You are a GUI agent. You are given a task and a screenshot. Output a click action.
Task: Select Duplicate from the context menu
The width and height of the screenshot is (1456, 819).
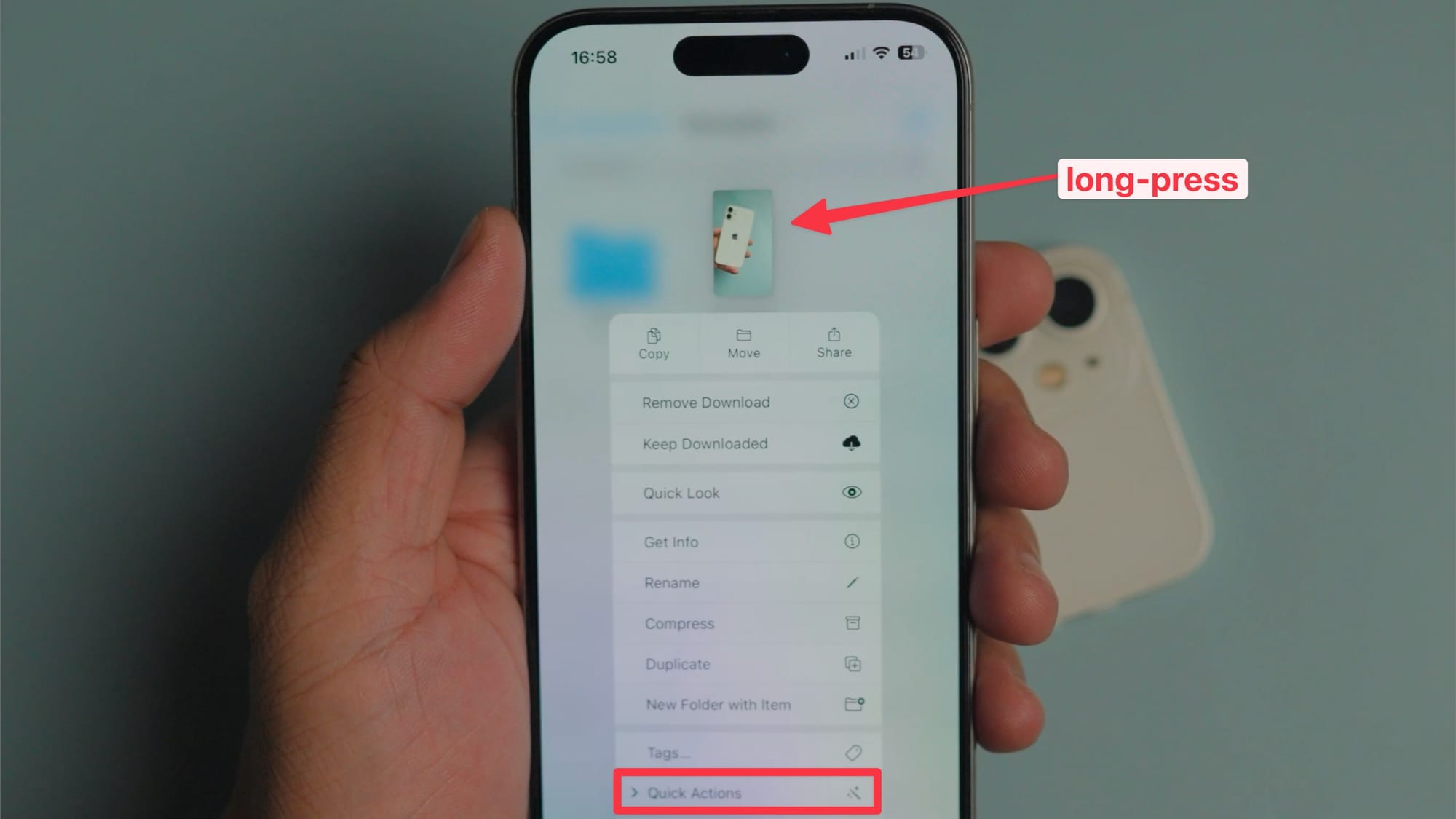pos(750,664)
